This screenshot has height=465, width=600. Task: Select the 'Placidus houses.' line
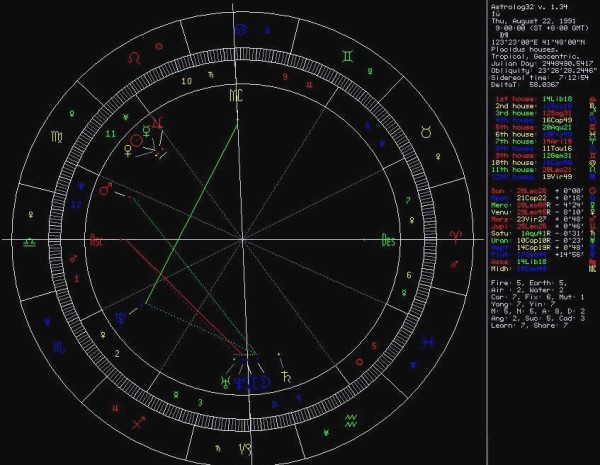click(525, 49)
